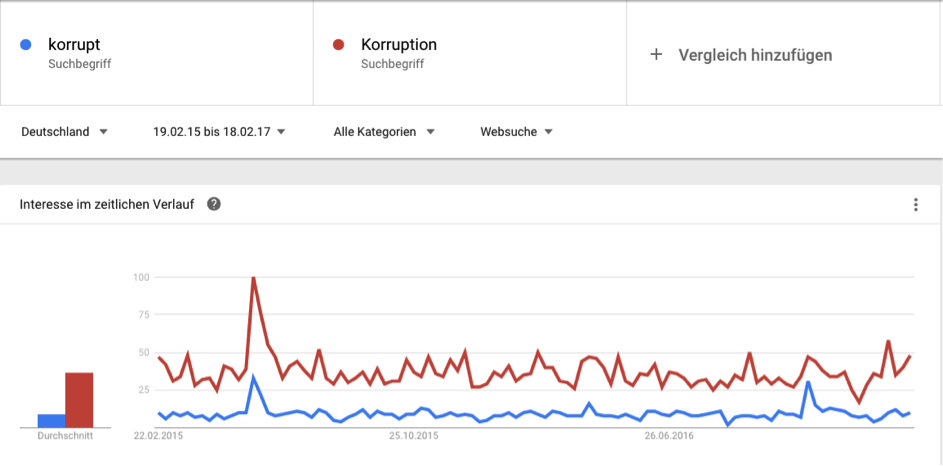The image size is (943, 466).
Task: Click the red dot next to Korruption
Action: point(339,45)
